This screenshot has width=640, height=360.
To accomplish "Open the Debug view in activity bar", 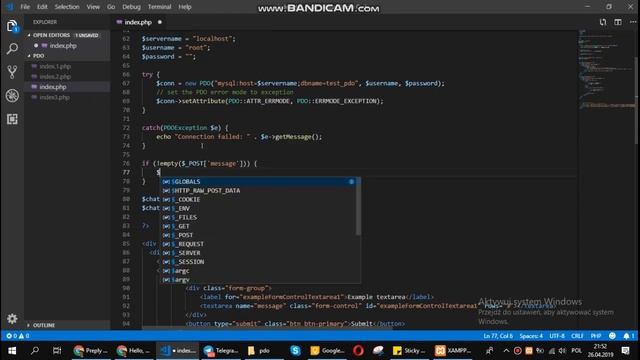I will pos(12,96).
